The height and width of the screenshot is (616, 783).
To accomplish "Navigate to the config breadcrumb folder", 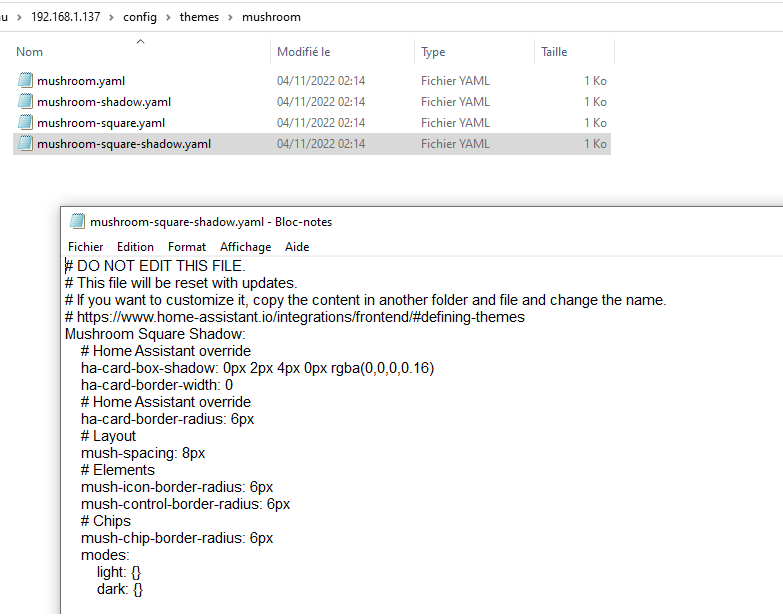I will pyautogui.click(x=140, y=17).
